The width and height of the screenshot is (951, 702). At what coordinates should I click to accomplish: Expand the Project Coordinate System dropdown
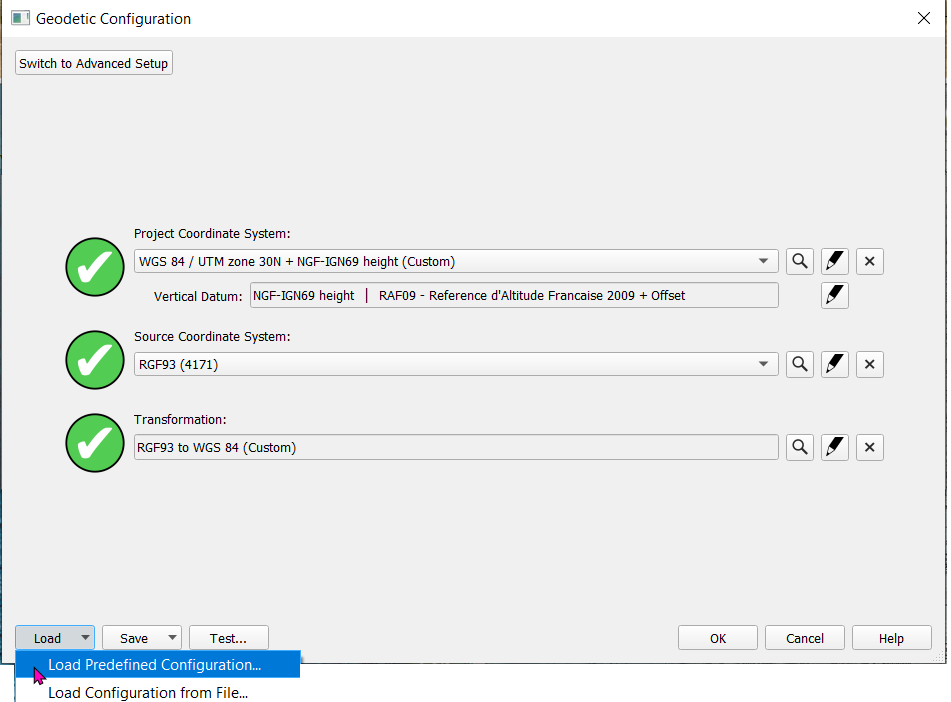coord(765,262)
